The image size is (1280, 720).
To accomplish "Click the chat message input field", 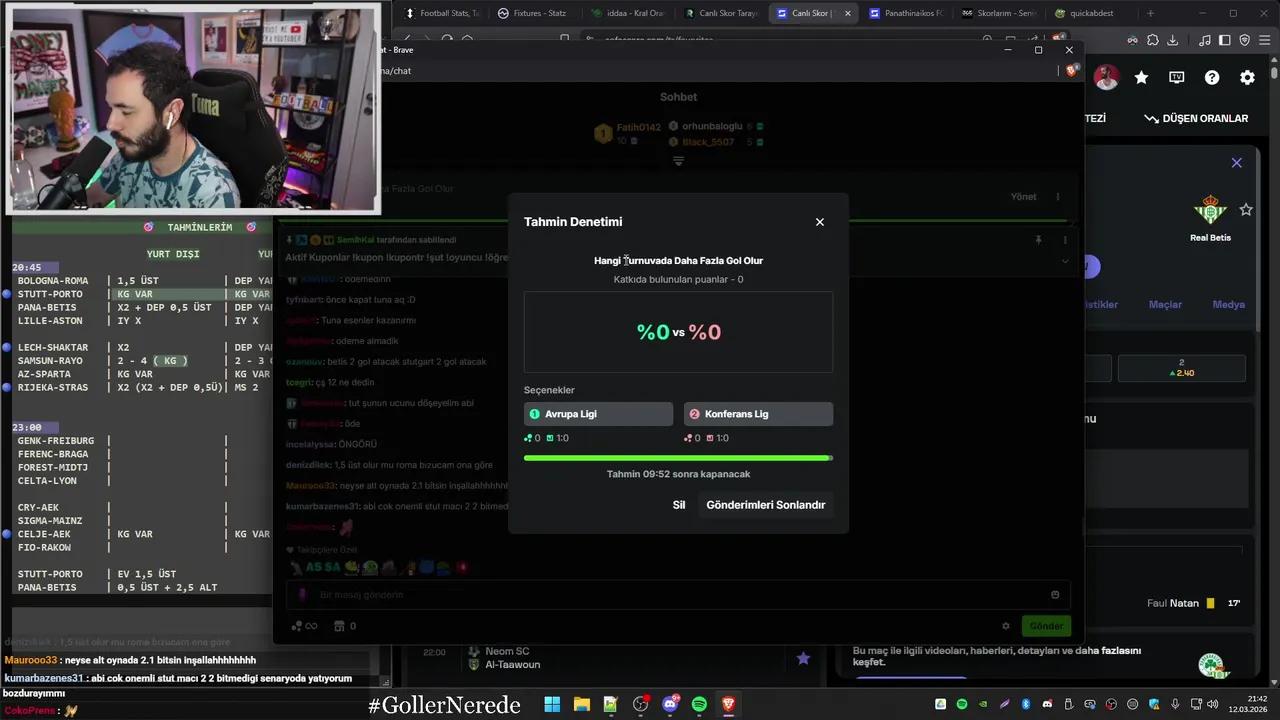I will click(x=676, y=595).
